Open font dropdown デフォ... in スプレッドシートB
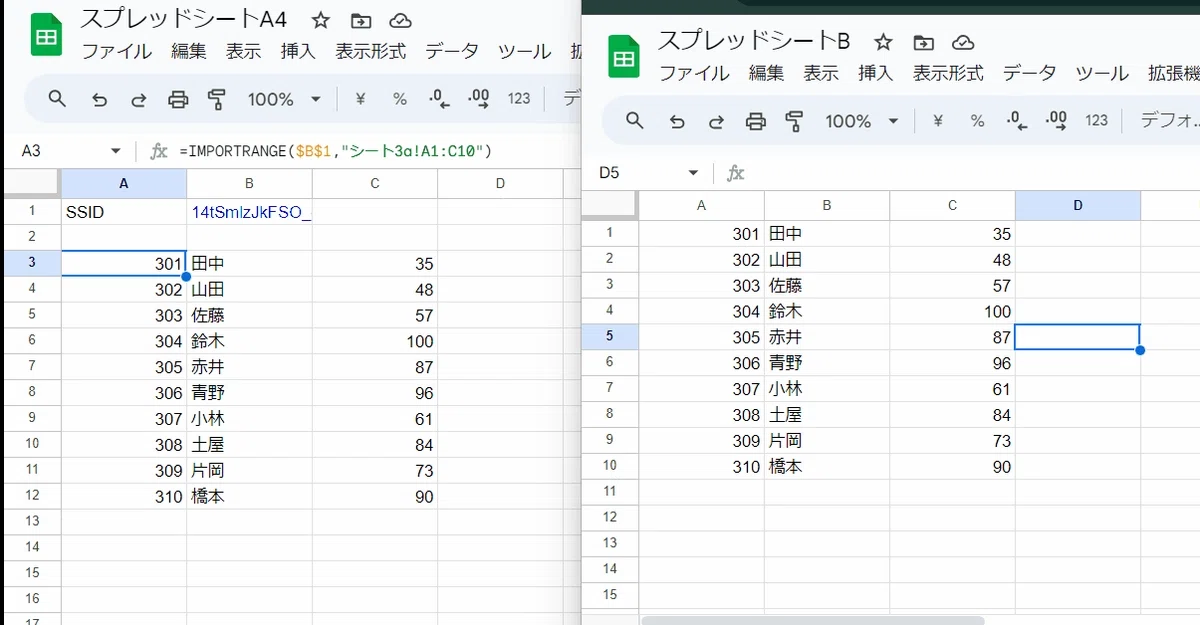Image resolution: width=1200 pixels, height=625 pixels. [1168, 121]
